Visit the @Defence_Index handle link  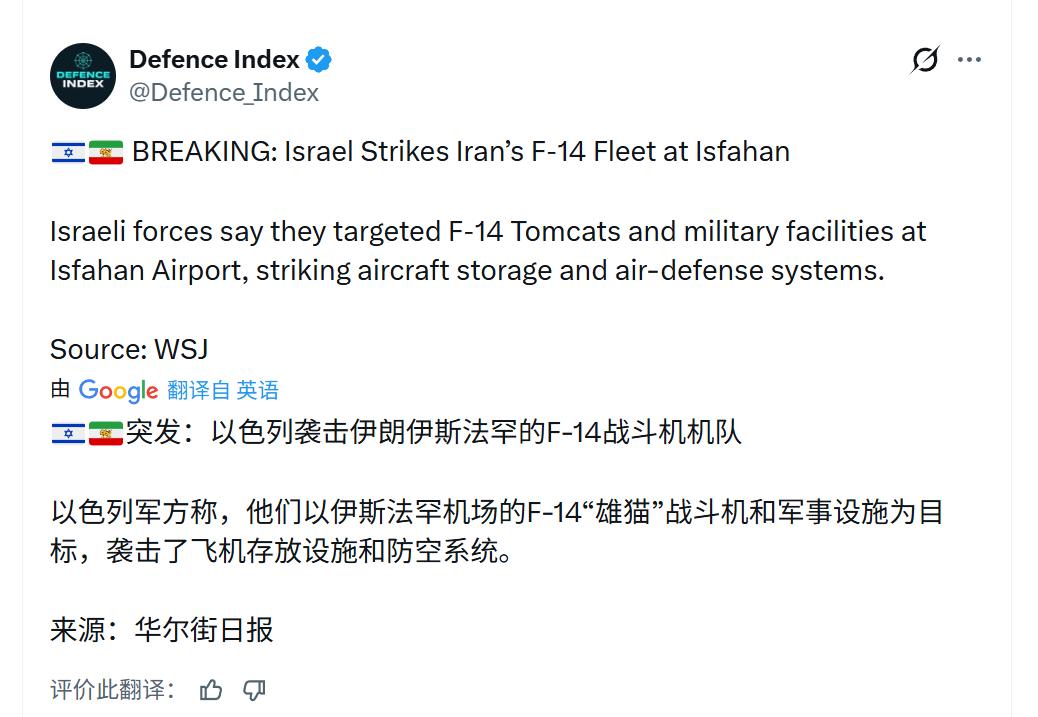(224, 93)
